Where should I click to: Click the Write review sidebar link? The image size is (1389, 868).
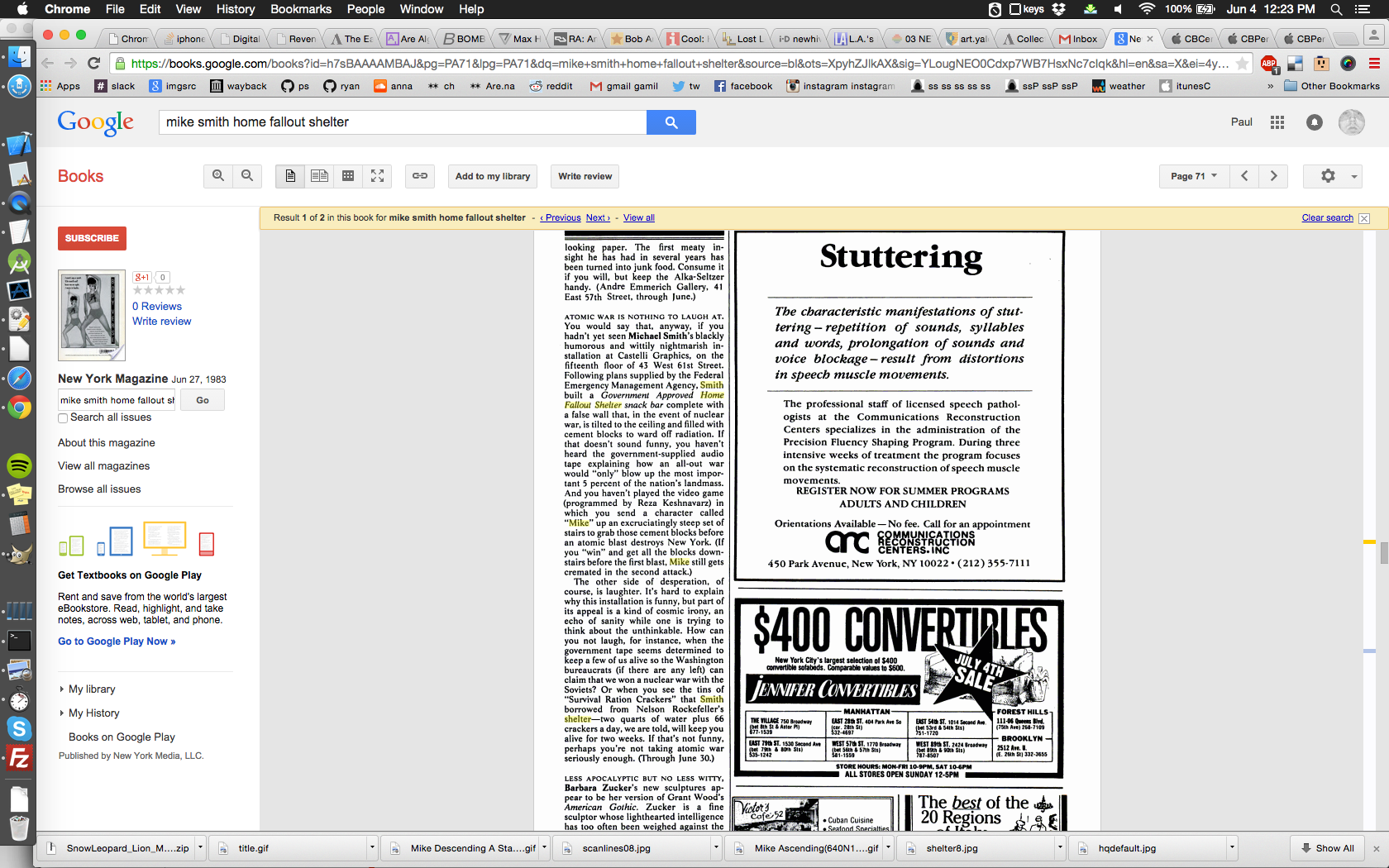162,322
